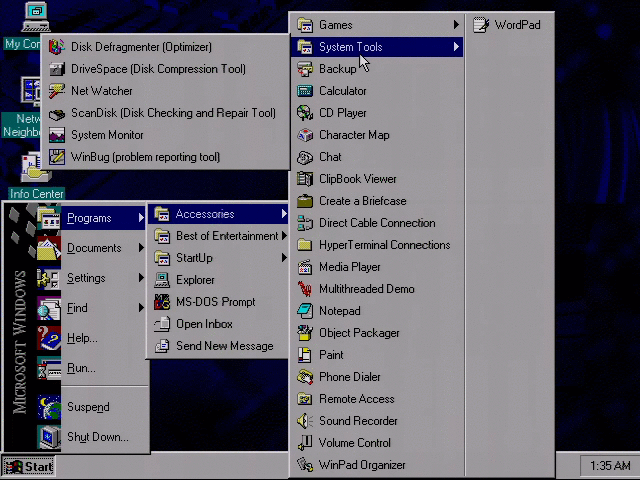Screen dimensions: 640x480
Task: Click the Object Packager icon
Action: tap(305, 333)
